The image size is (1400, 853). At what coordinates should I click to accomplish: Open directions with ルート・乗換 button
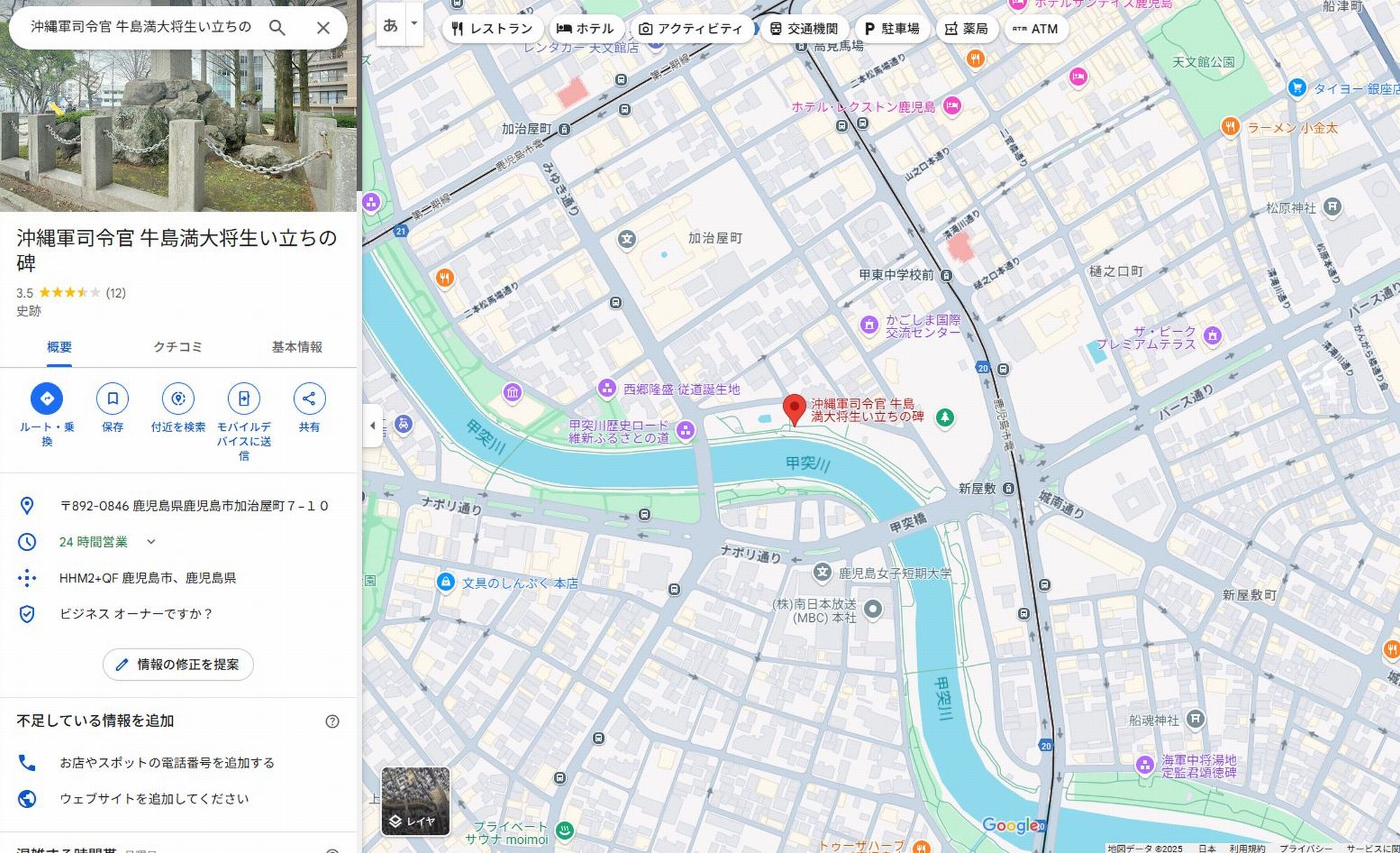point(47,398)
